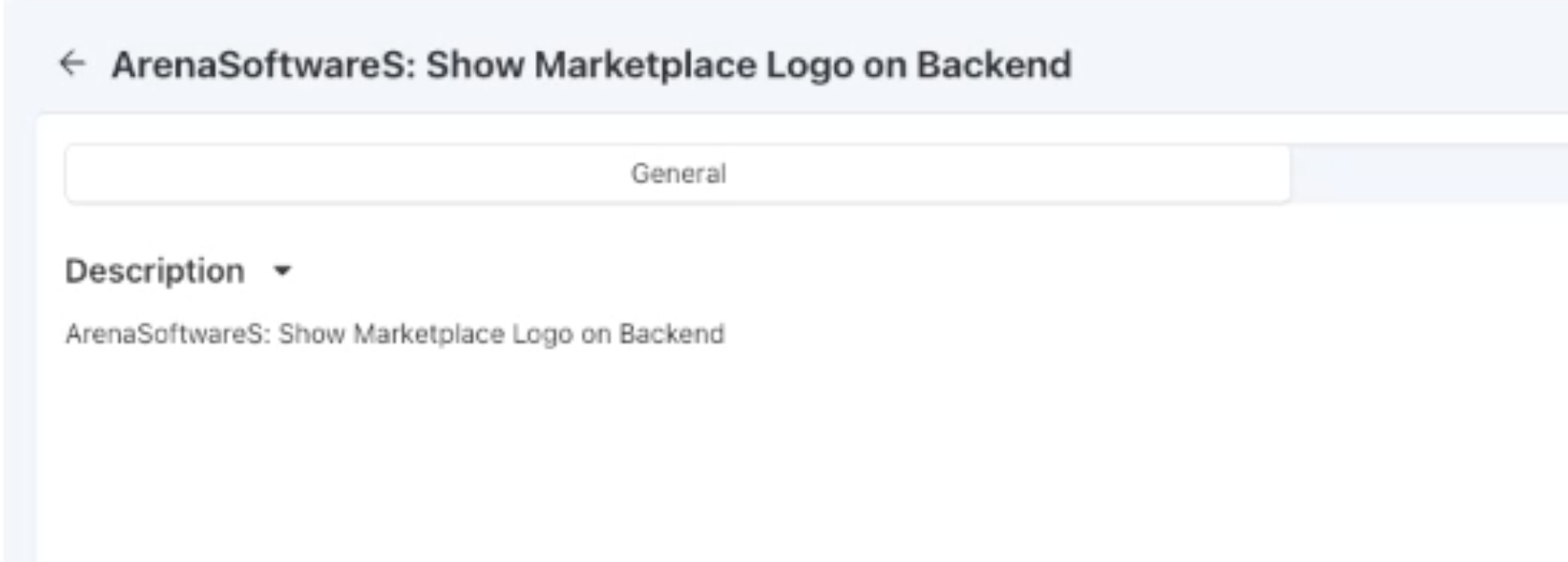Toggle the Description disclosure arrow
Screen dimensions: 1568x562
[282, 270]
